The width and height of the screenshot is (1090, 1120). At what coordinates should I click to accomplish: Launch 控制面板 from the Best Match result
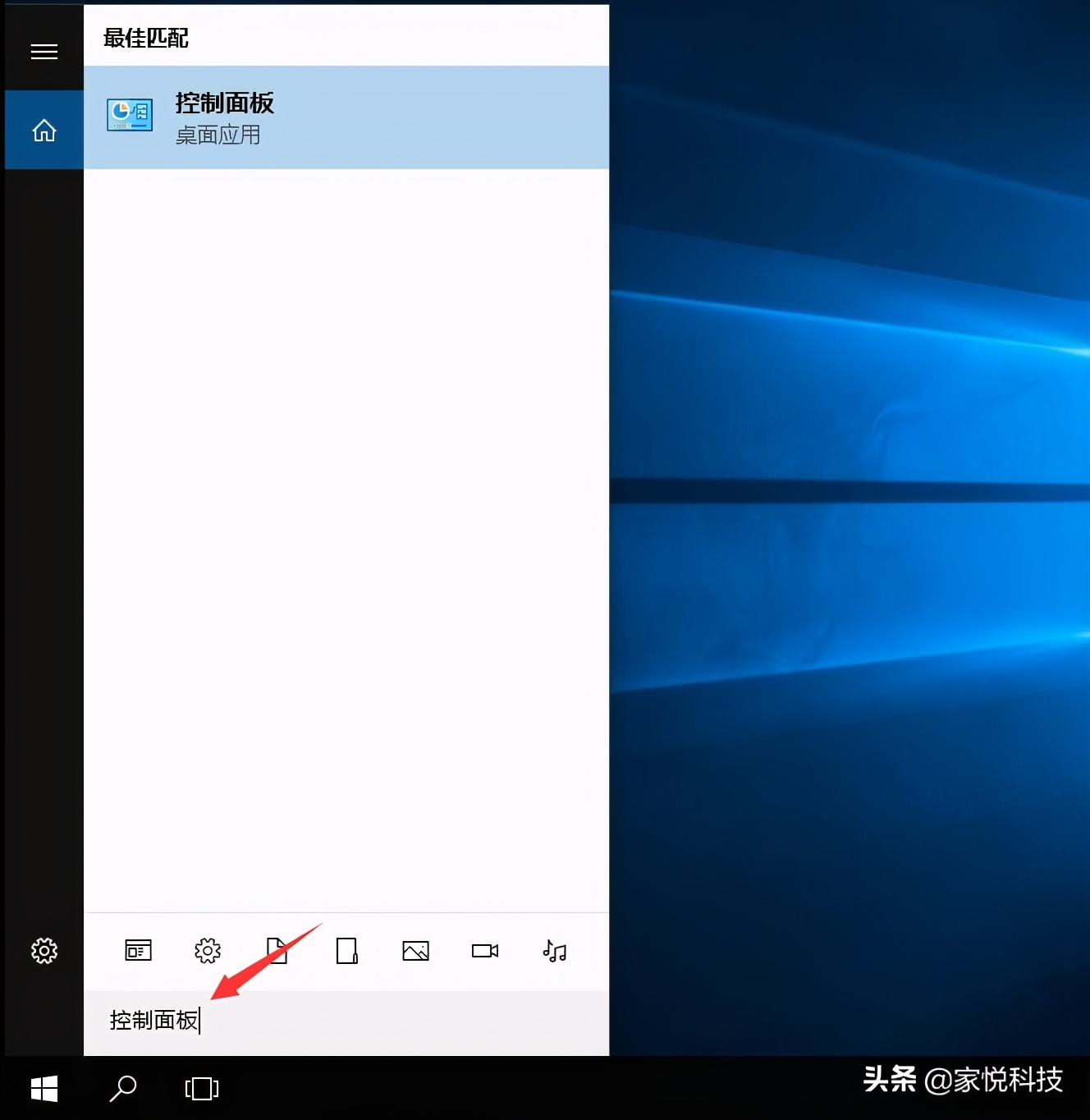[223, 103]
